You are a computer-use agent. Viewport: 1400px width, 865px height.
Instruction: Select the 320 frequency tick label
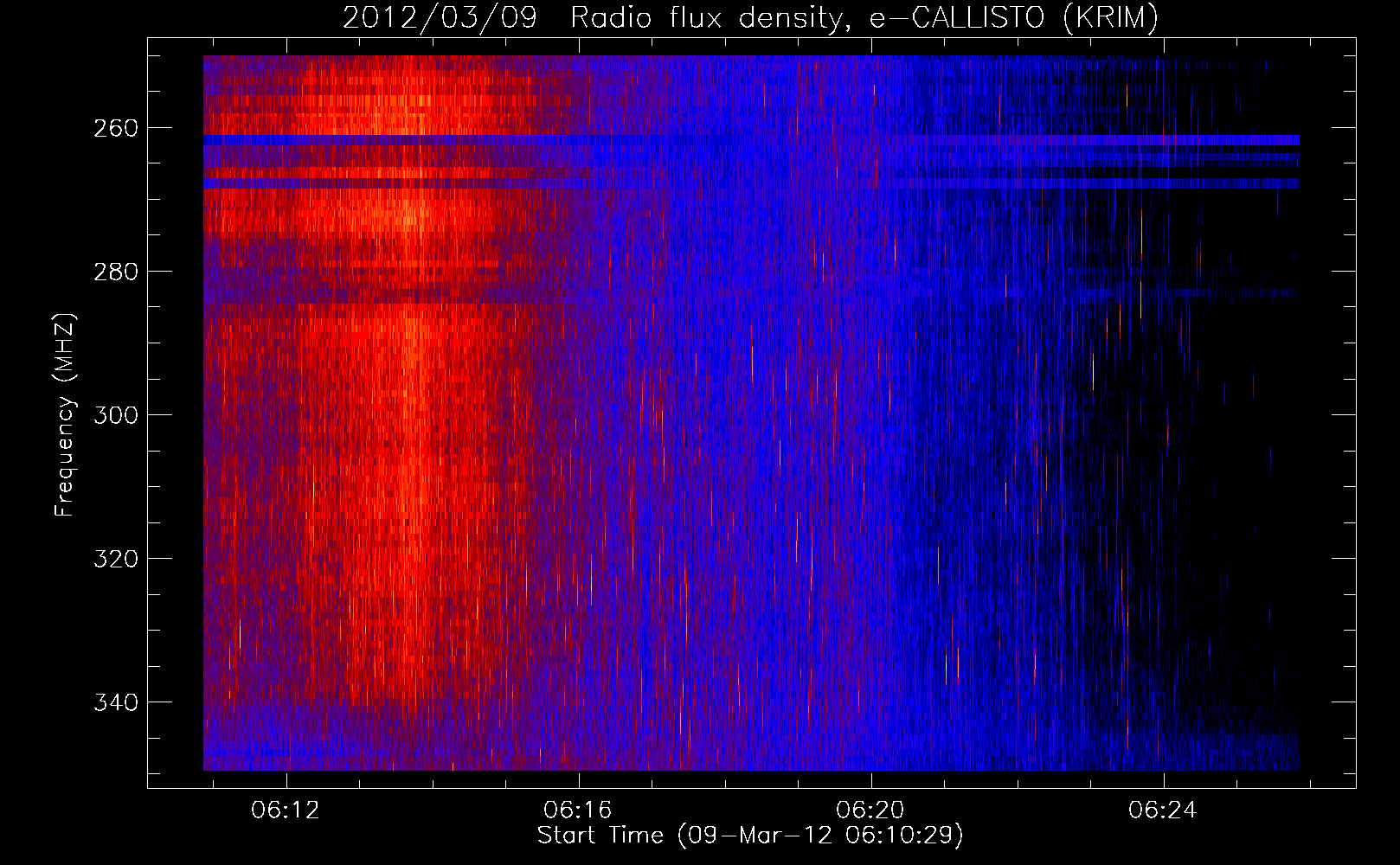115,559
